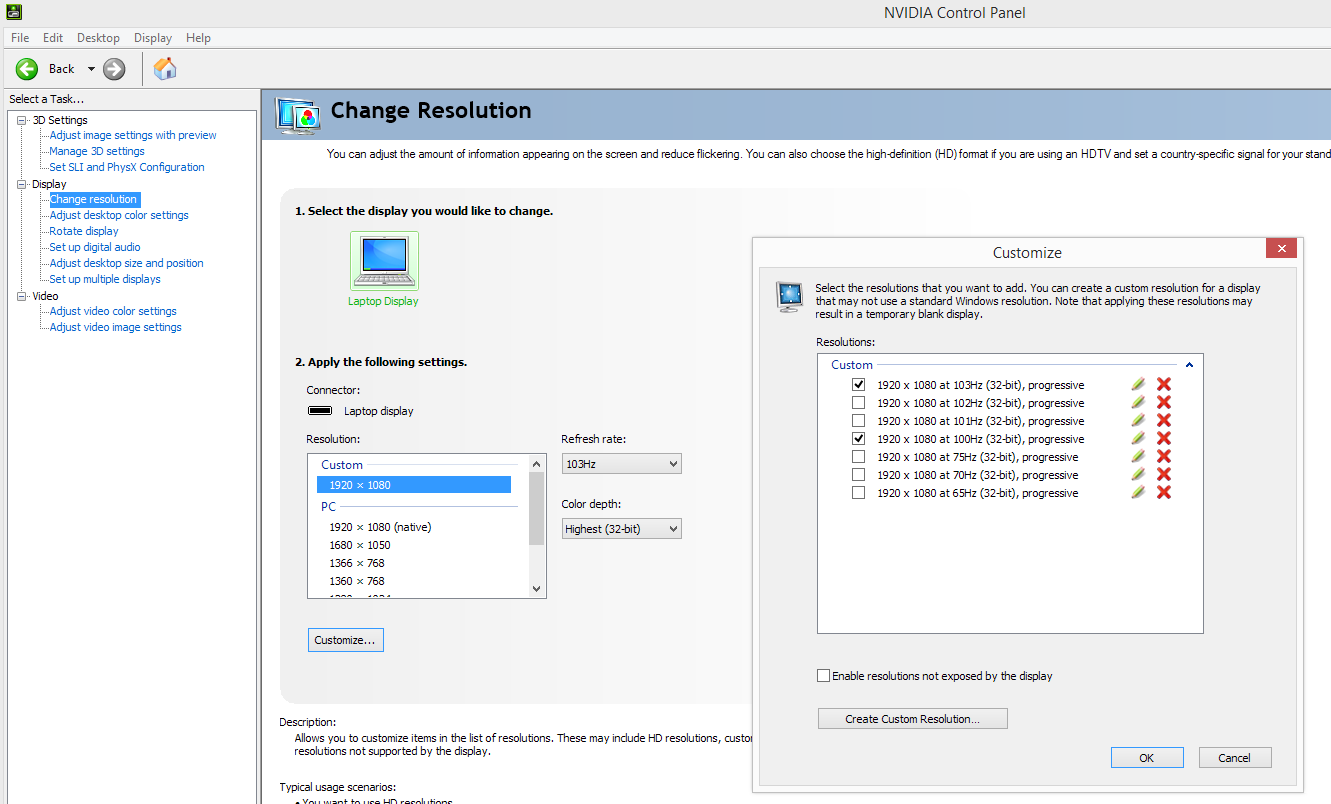
Task: Uncheck the 1920 x 1080 at 100Hz checkbox
Action: (858, 439)
